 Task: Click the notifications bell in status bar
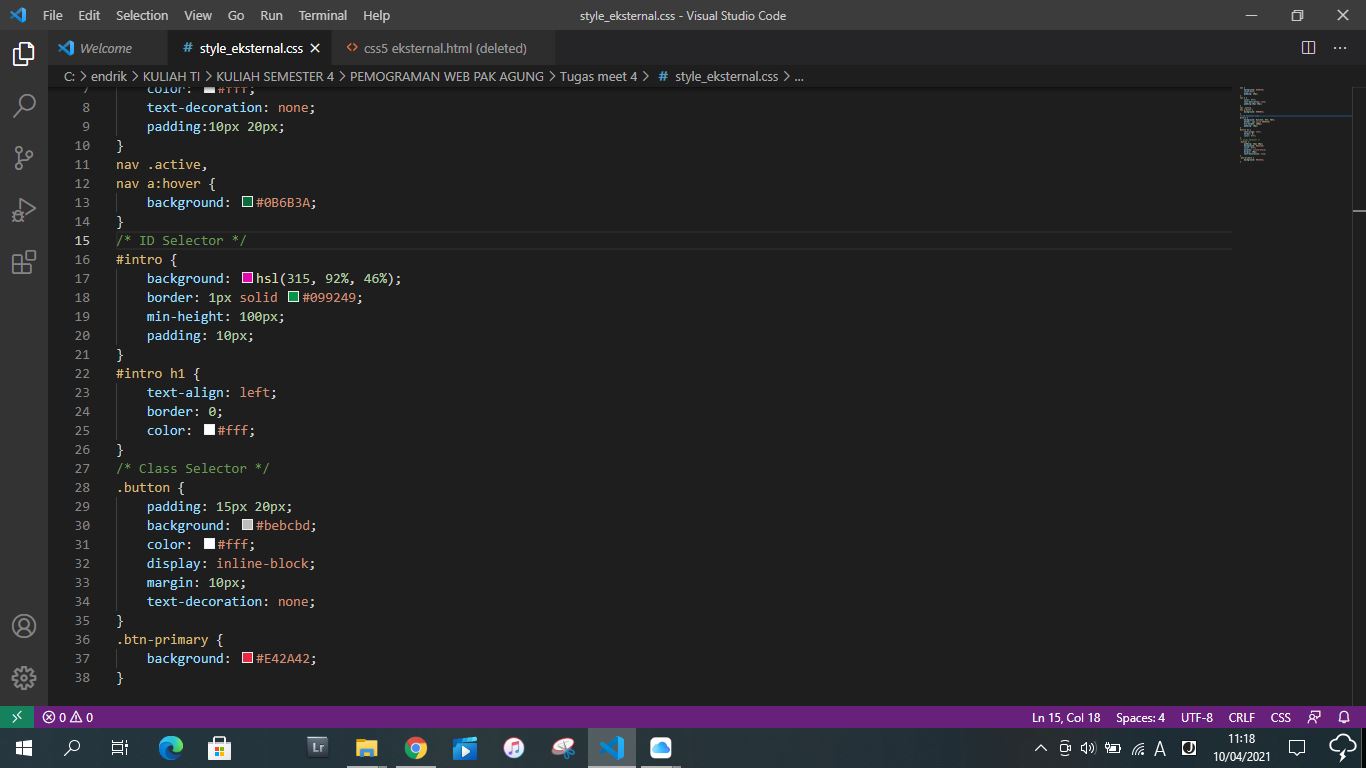(1344, 717)
